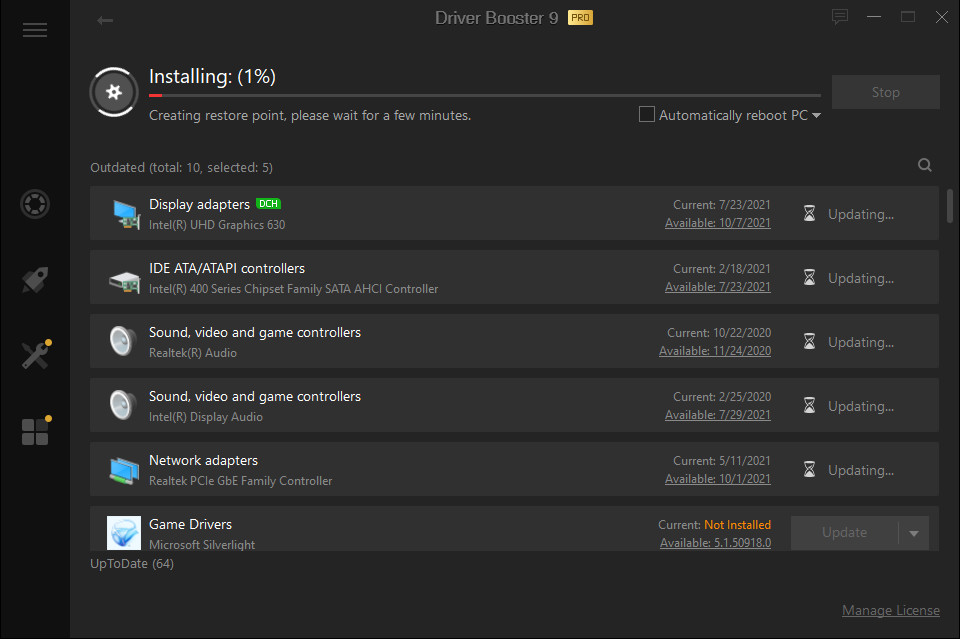Expand the Automatically reboot PC dropdown arrow
The height and width of the screenshot is (639, 960).
817,116
